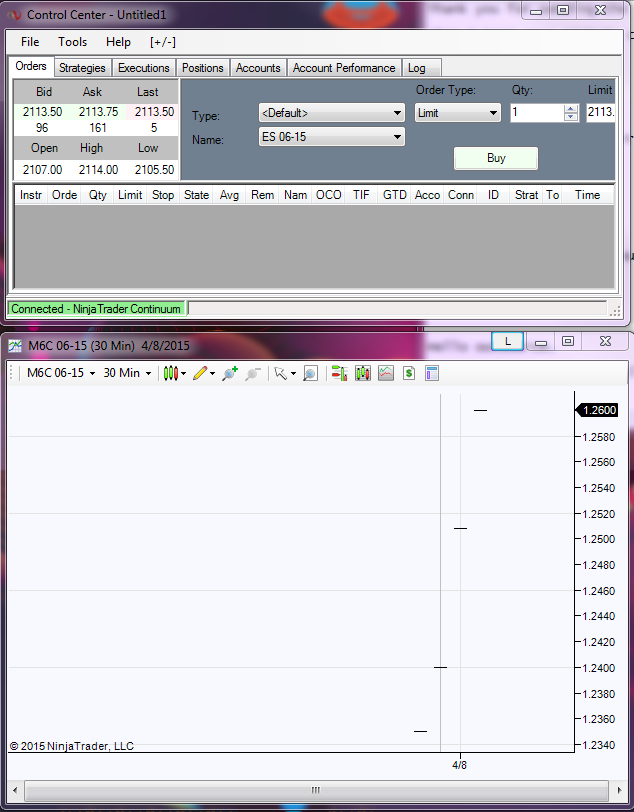Open the cursor type dropdown arrow
The image size is (634, 812).
point(293,373)
